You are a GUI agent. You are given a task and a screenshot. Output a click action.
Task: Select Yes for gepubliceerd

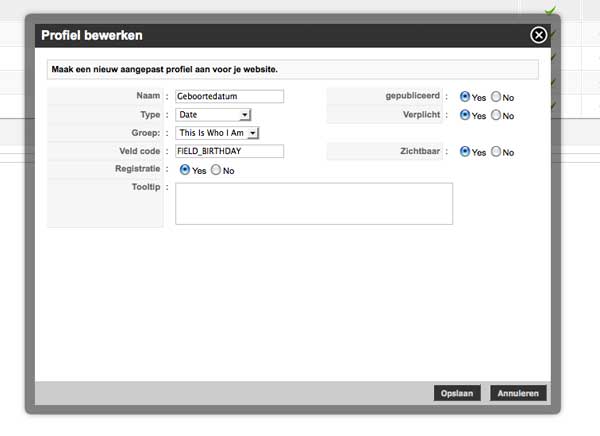465,96
